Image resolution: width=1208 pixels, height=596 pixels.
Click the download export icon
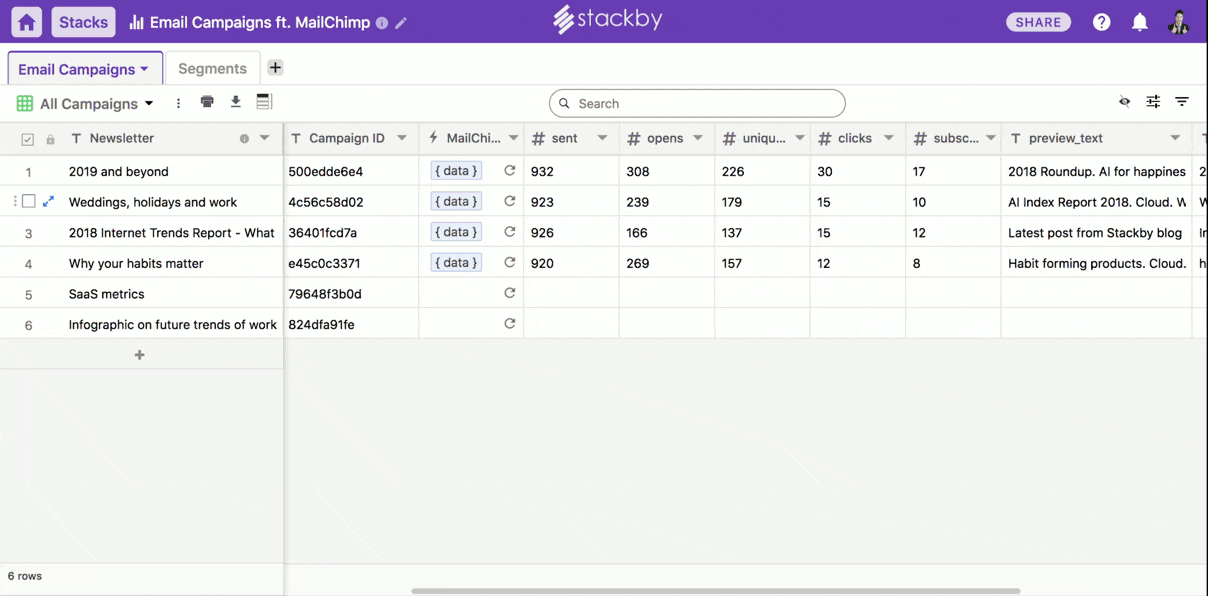(236, 102)
